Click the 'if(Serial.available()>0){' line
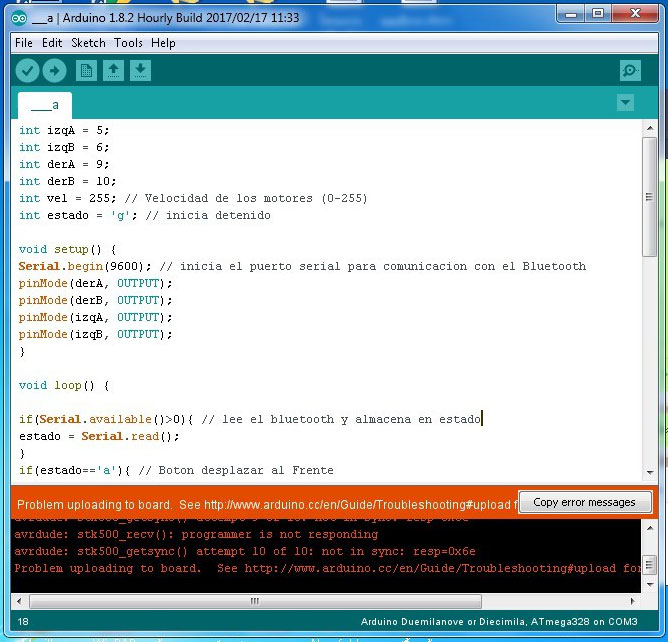 point(250,420)
